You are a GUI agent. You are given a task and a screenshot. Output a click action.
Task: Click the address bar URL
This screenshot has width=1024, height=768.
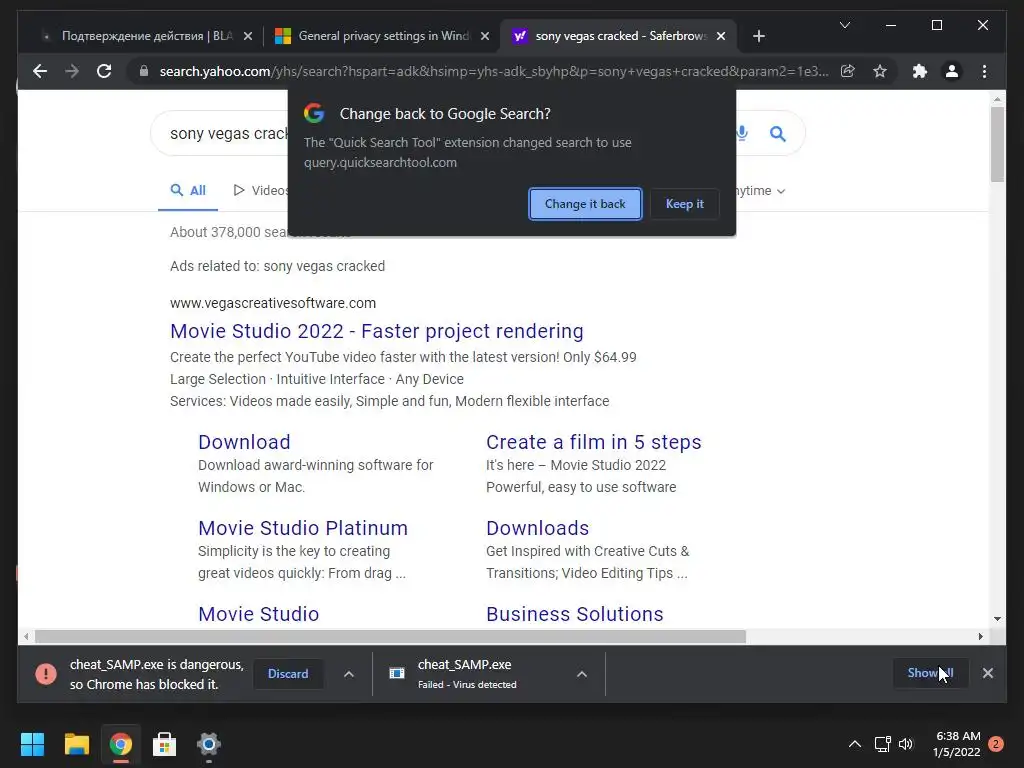[x=494, y=71]
